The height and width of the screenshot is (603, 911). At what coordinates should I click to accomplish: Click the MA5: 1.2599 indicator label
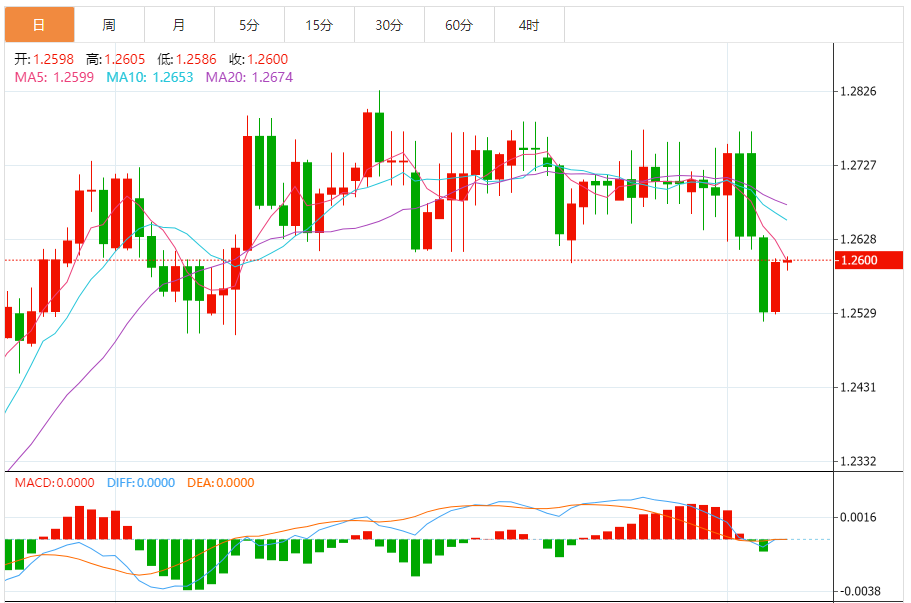point(54,77)
